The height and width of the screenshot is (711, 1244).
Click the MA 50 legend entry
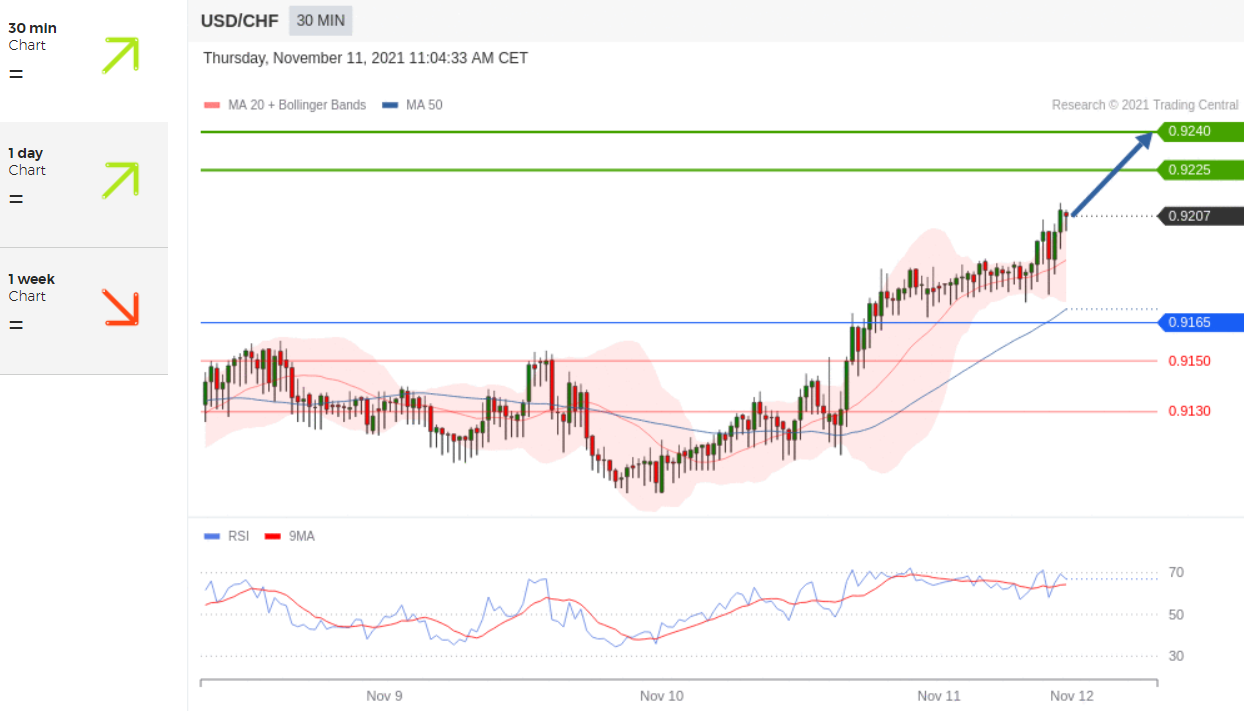click(x=413, y=105)
